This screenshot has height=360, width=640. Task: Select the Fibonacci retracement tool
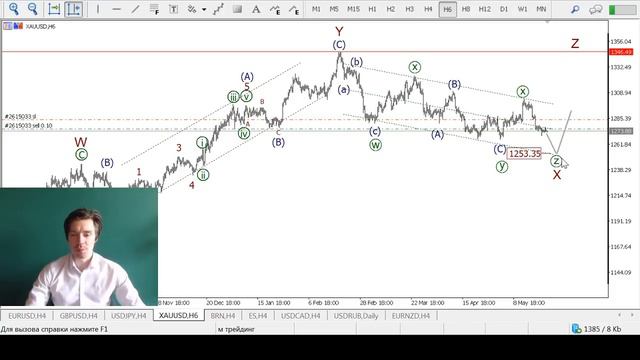(154, 9)
